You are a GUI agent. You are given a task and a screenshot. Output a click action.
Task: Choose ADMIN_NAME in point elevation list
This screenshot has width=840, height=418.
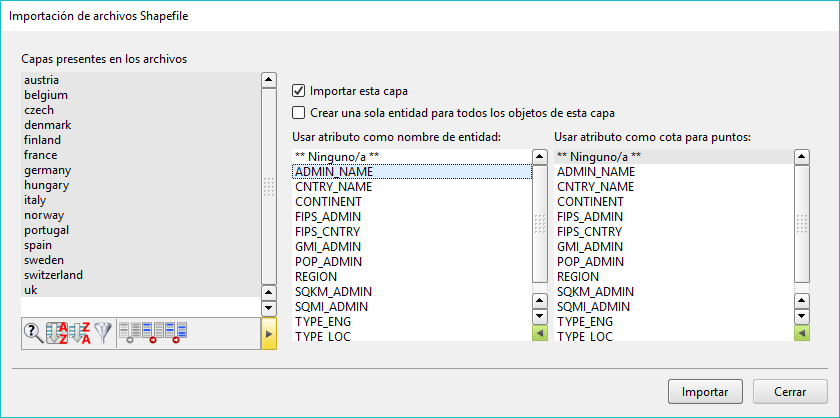pyautogui.click(x=674, y=172)
